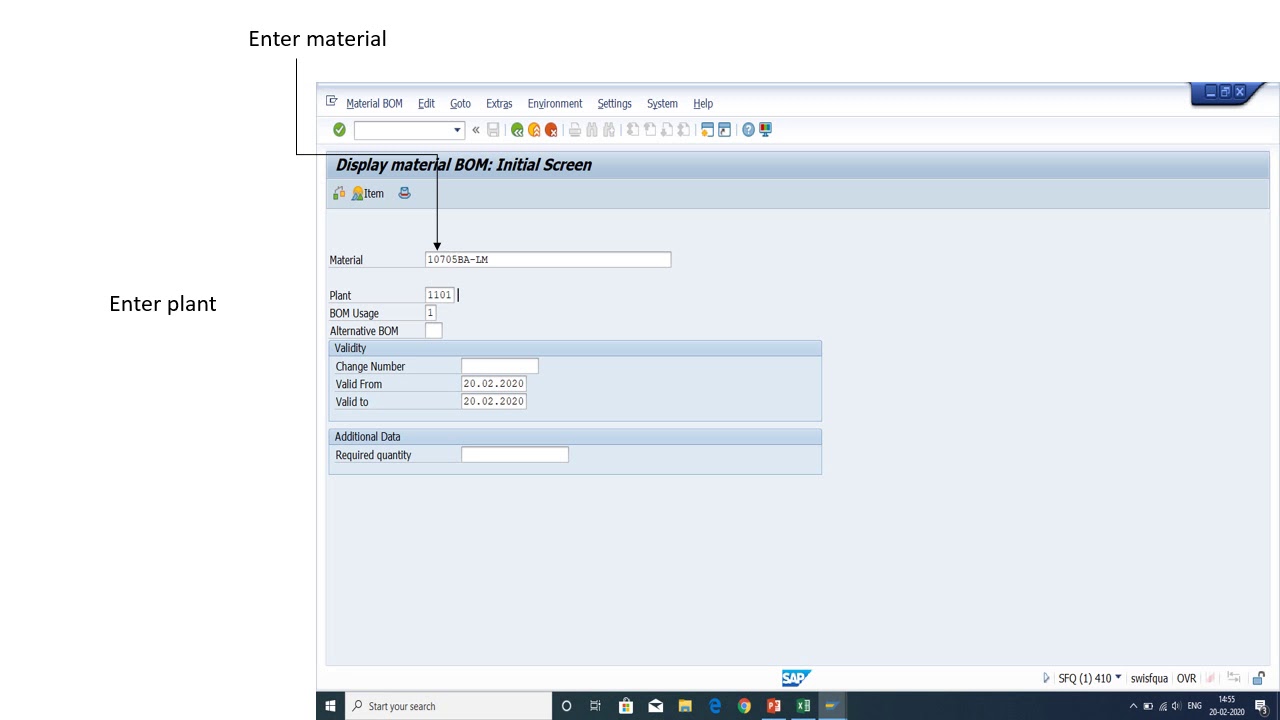Open the Settings menu
The height and width of the screenshot is (720, 1280).
point(614,104)
